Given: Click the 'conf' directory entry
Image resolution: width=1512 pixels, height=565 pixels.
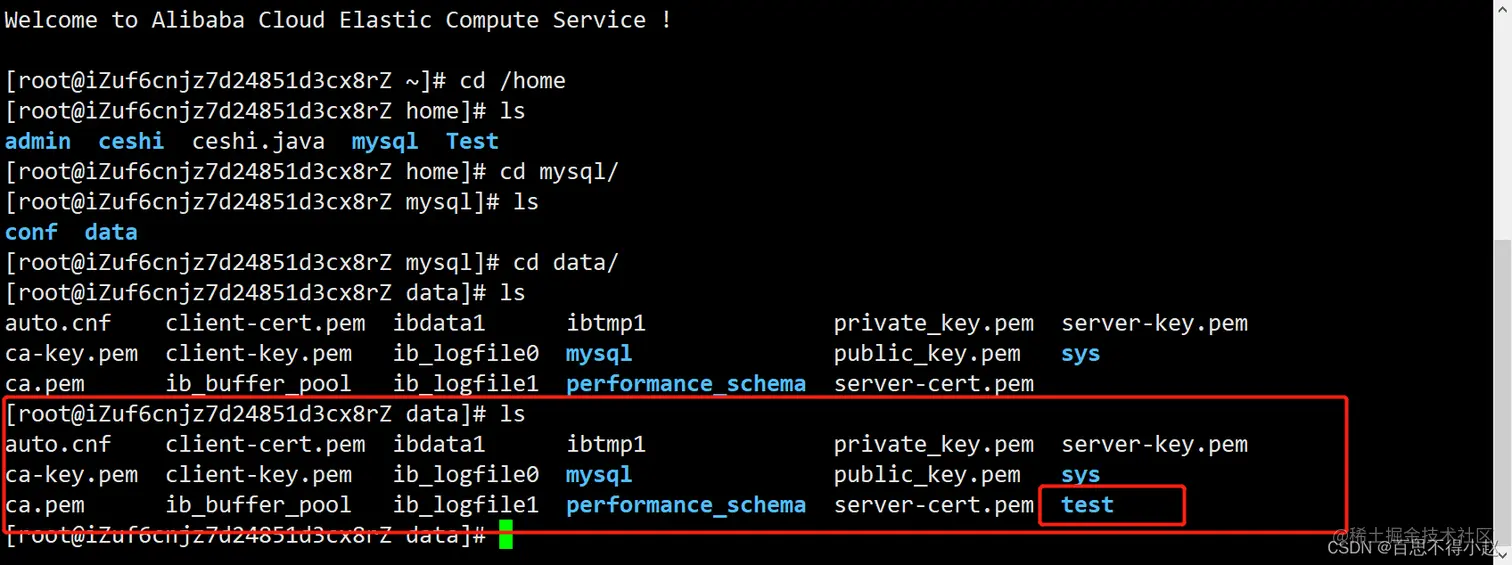Looking at the screenshot, I should click(31, 232).
